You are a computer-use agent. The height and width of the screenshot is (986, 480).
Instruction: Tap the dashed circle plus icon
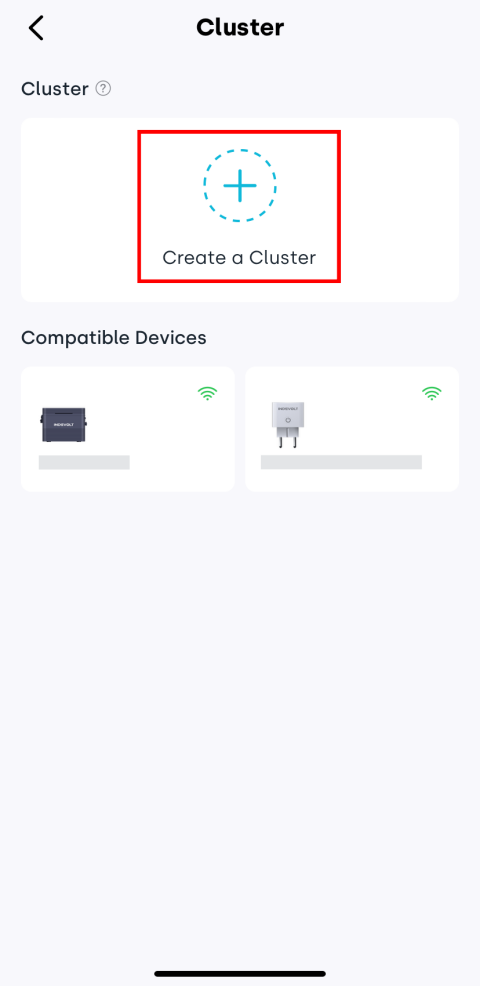(x=240, y=186)
